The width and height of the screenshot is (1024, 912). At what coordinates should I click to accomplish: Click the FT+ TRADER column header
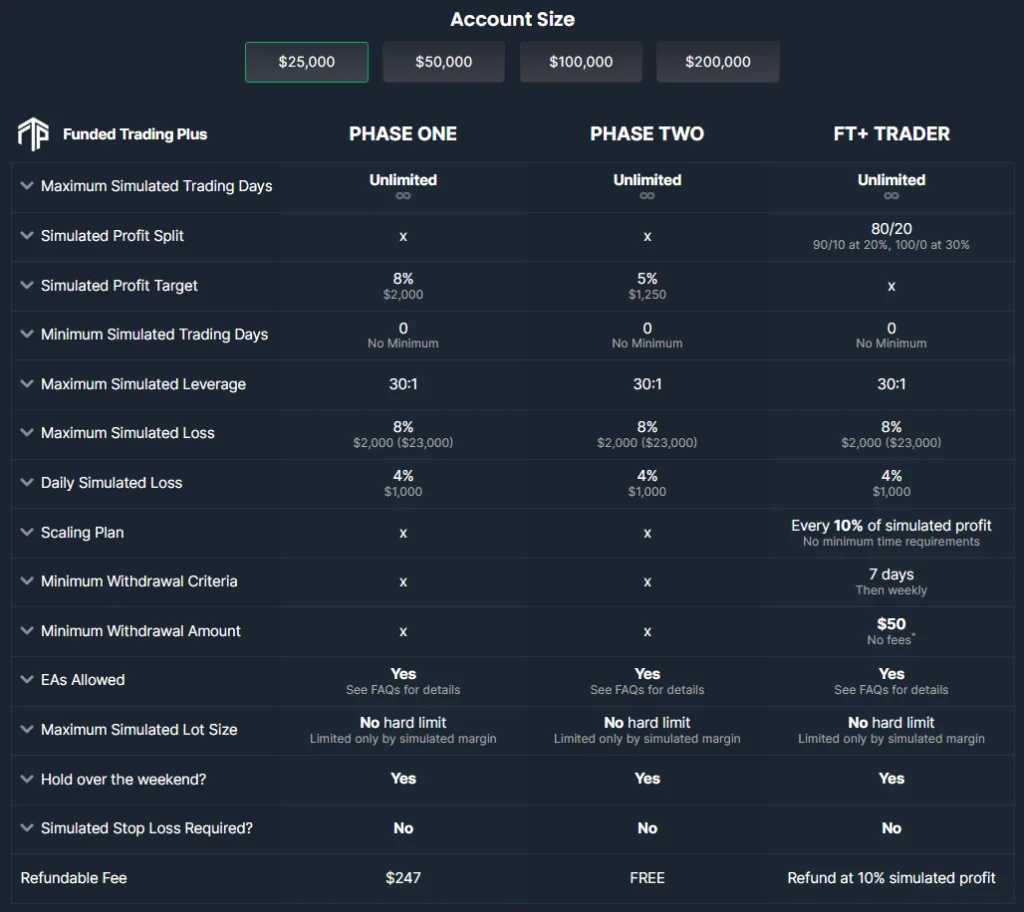(x=891, y=134)
